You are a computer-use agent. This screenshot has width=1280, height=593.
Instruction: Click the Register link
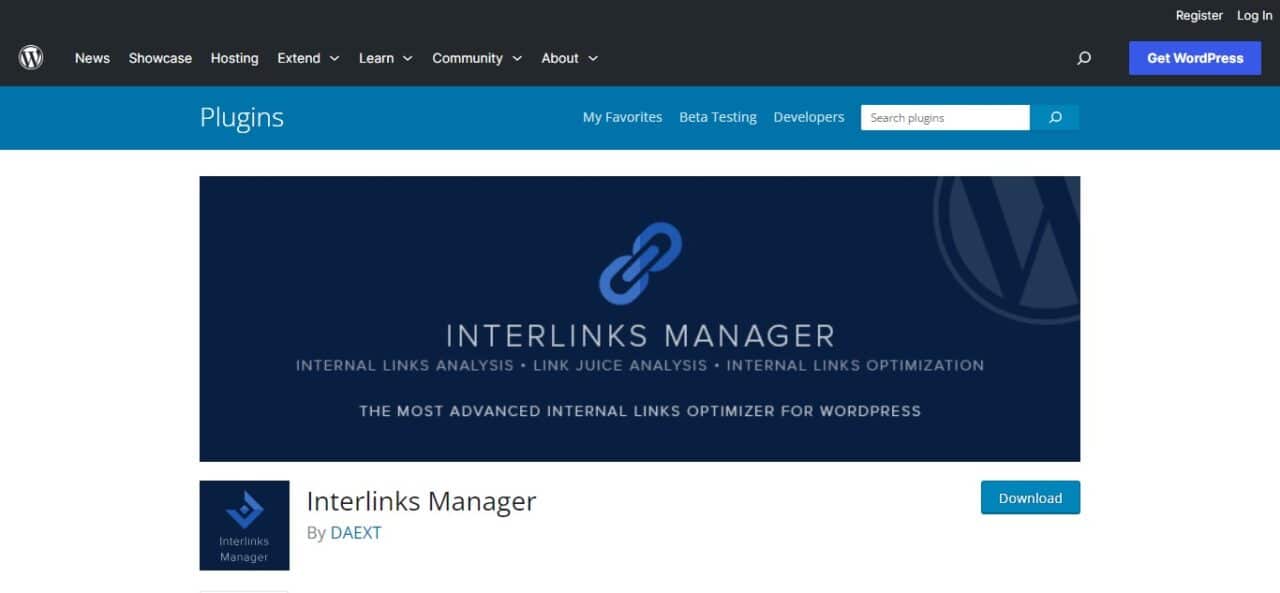[1199, 15]
